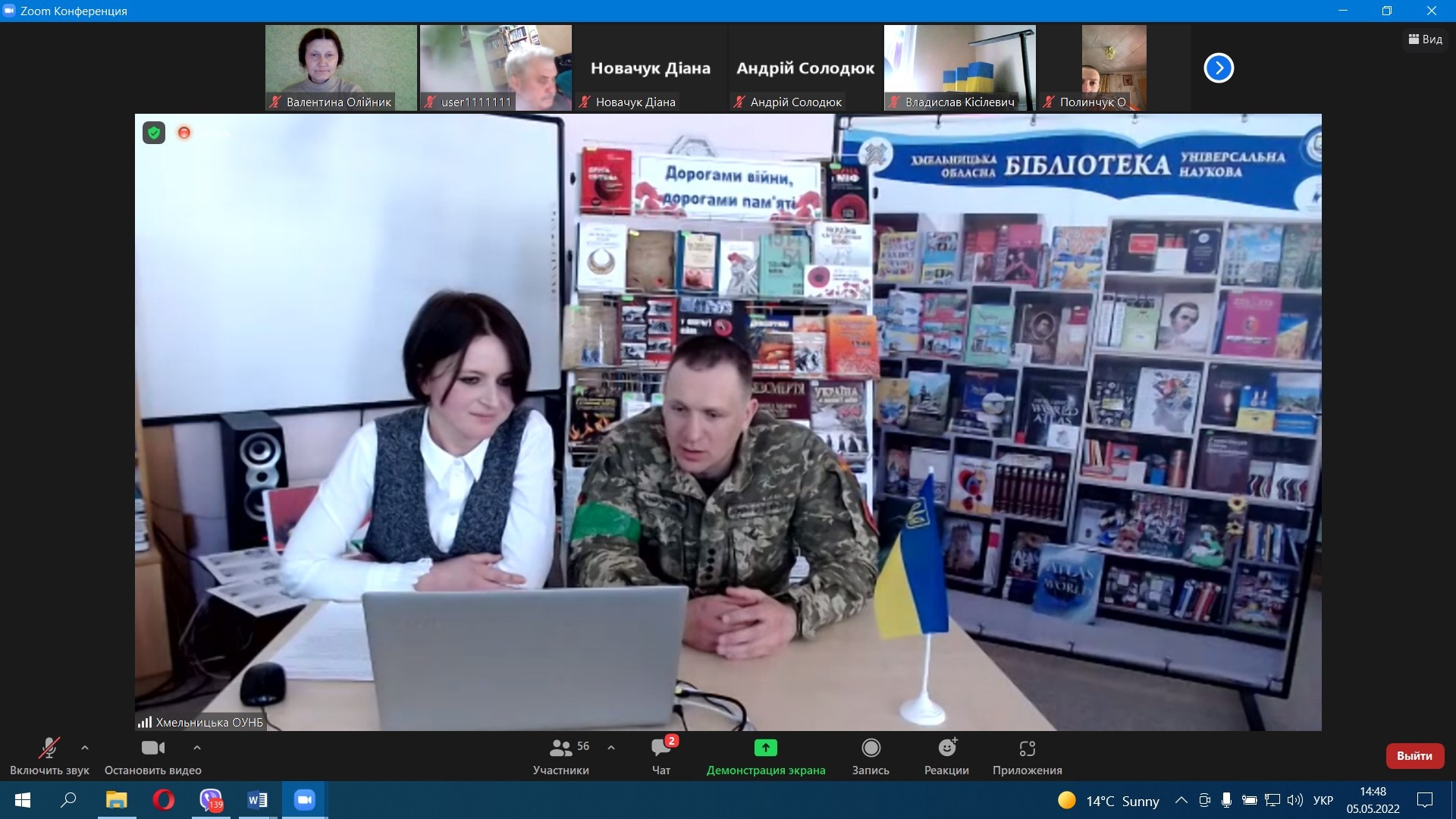The image size is (1456, 819).
Task: Show hidden system tray icons
Action: point(1181,800)
